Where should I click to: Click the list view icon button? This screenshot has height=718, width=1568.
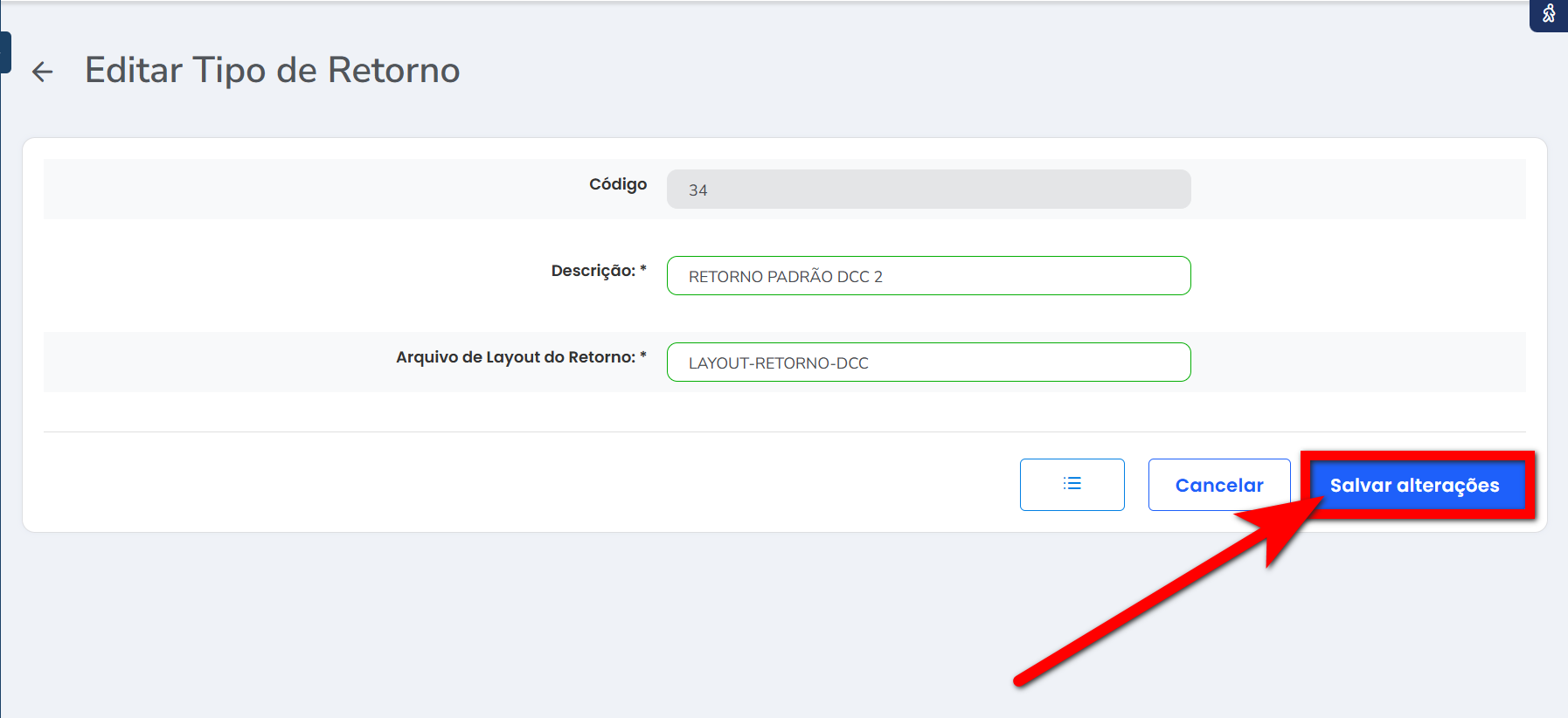1072,485
